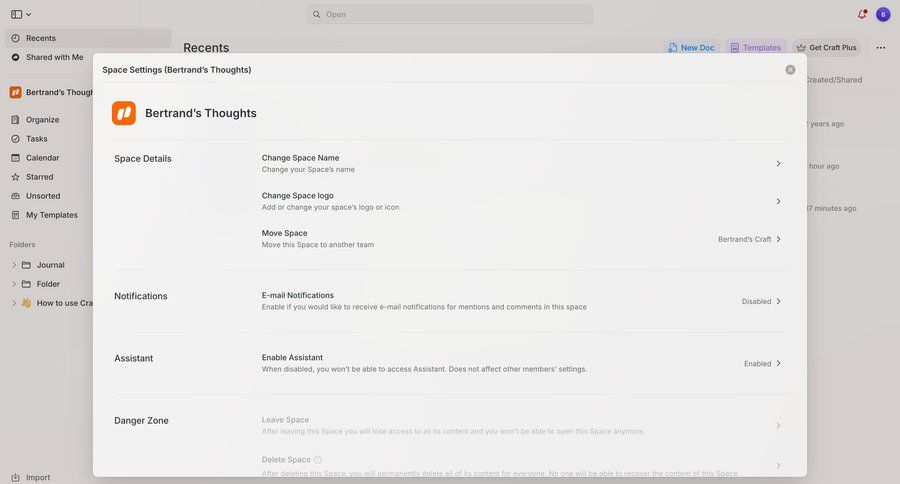The height and width of the screenshot is (484, 900).
Task: Open Calendar in the sidebar
Action: [x=42, y=157]
